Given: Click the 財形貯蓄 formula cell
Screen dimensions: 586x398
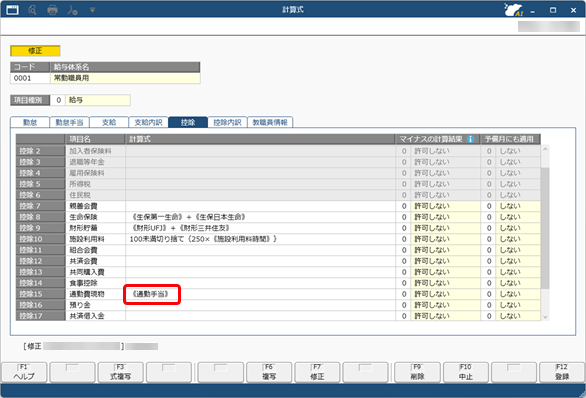Looking at the screenshot, I should 260,228.
